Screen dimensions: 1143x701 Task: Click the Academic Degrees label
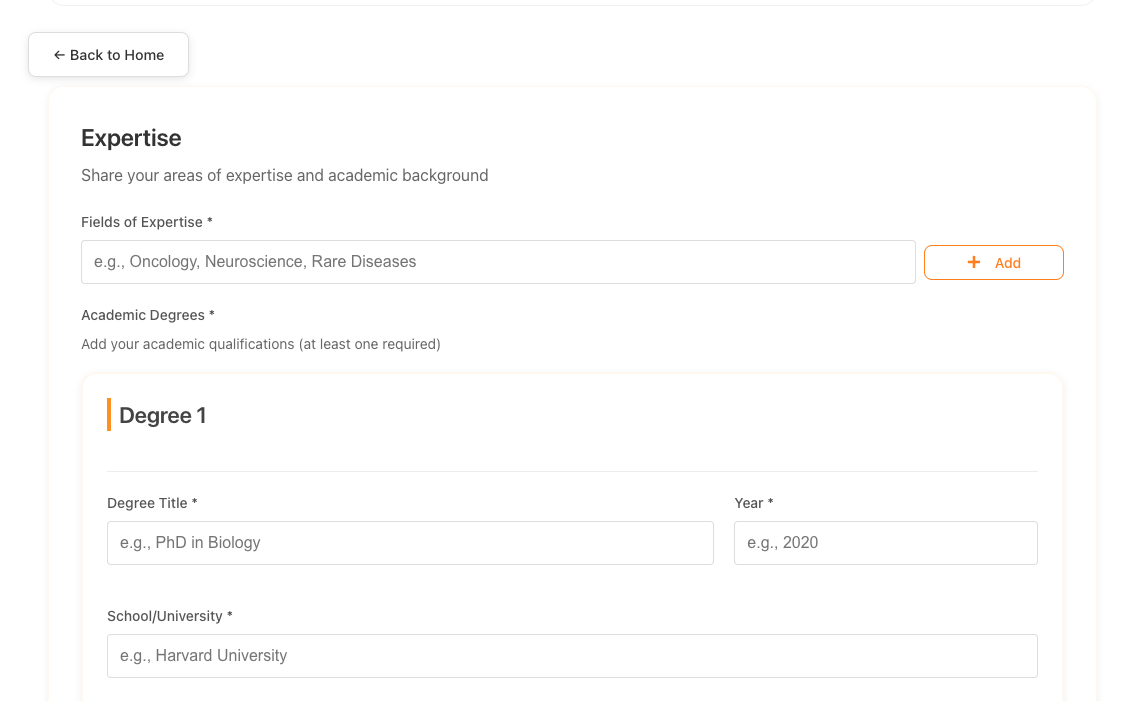pyautogui.click(x=148, y=315)
